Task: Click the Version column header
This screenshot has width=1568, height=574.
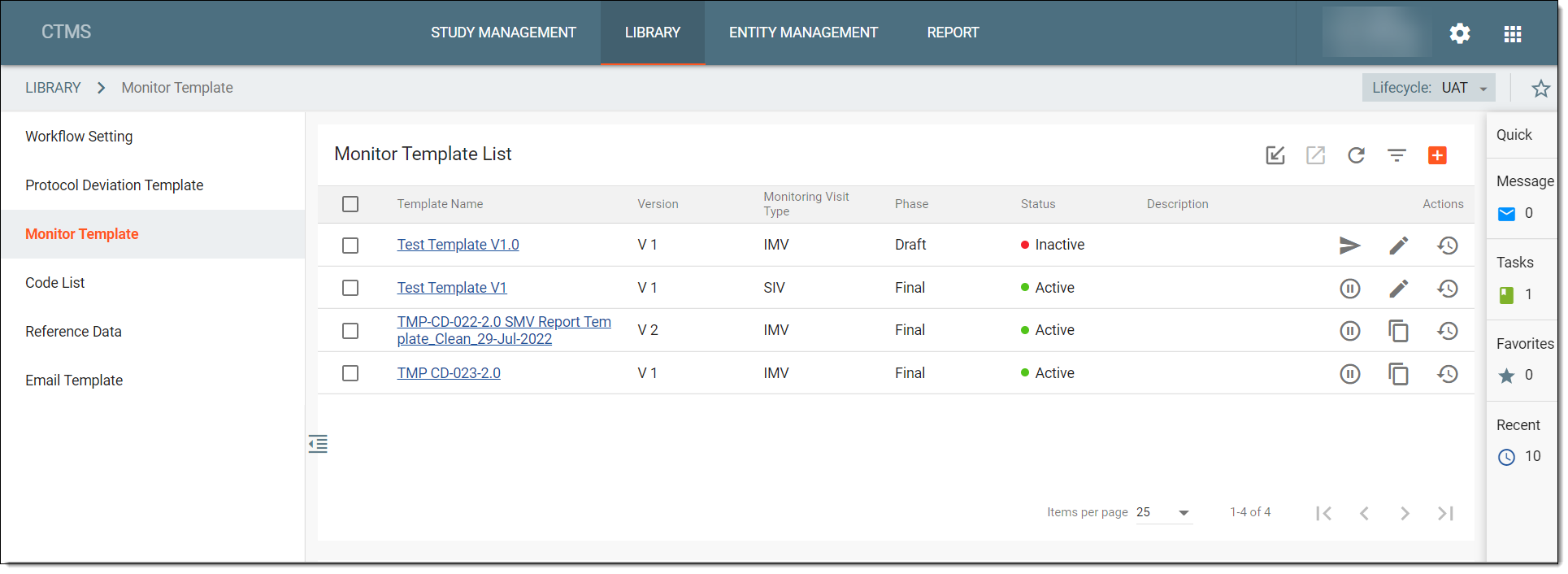Action: point(658,204)
